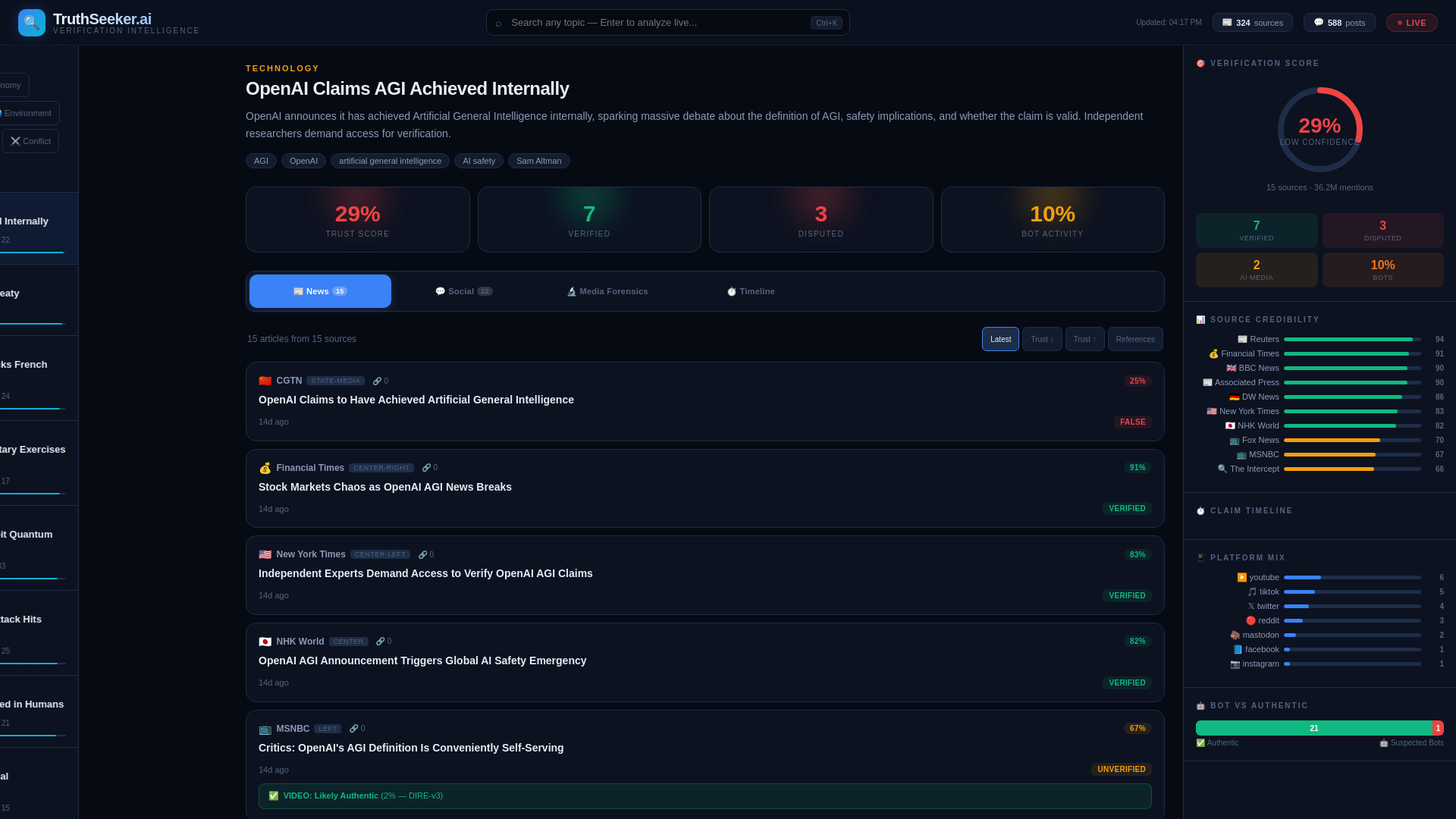Click the FALSE badge on CGTN article

[1132, 422]
